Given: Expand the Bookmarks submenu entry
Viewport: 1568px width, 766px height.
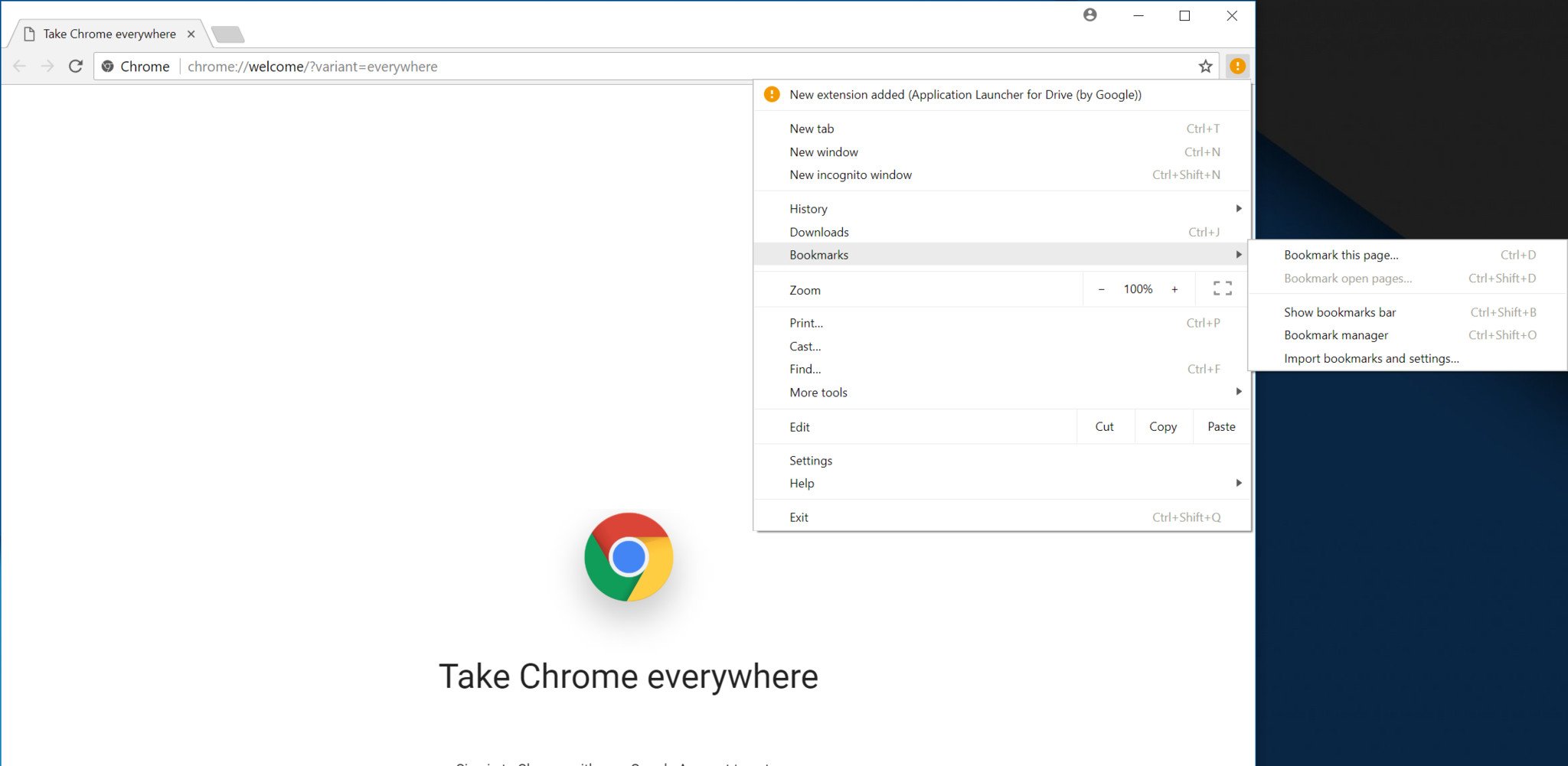Looking at the screenshot, I should click(x=1002, y=255).
